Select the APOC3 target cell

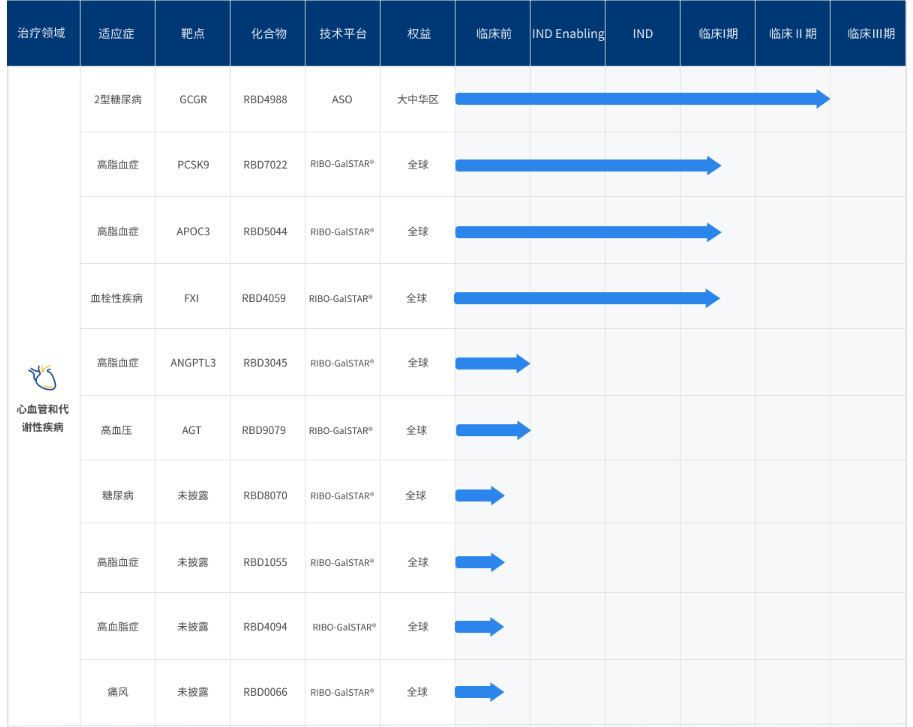[193, 232]
